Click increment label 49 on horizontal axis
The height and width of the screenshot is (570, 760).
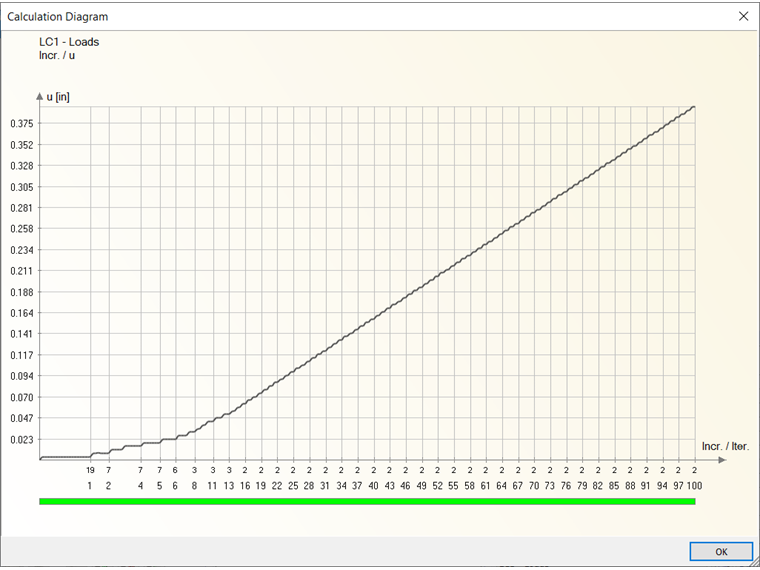point(422,486)
